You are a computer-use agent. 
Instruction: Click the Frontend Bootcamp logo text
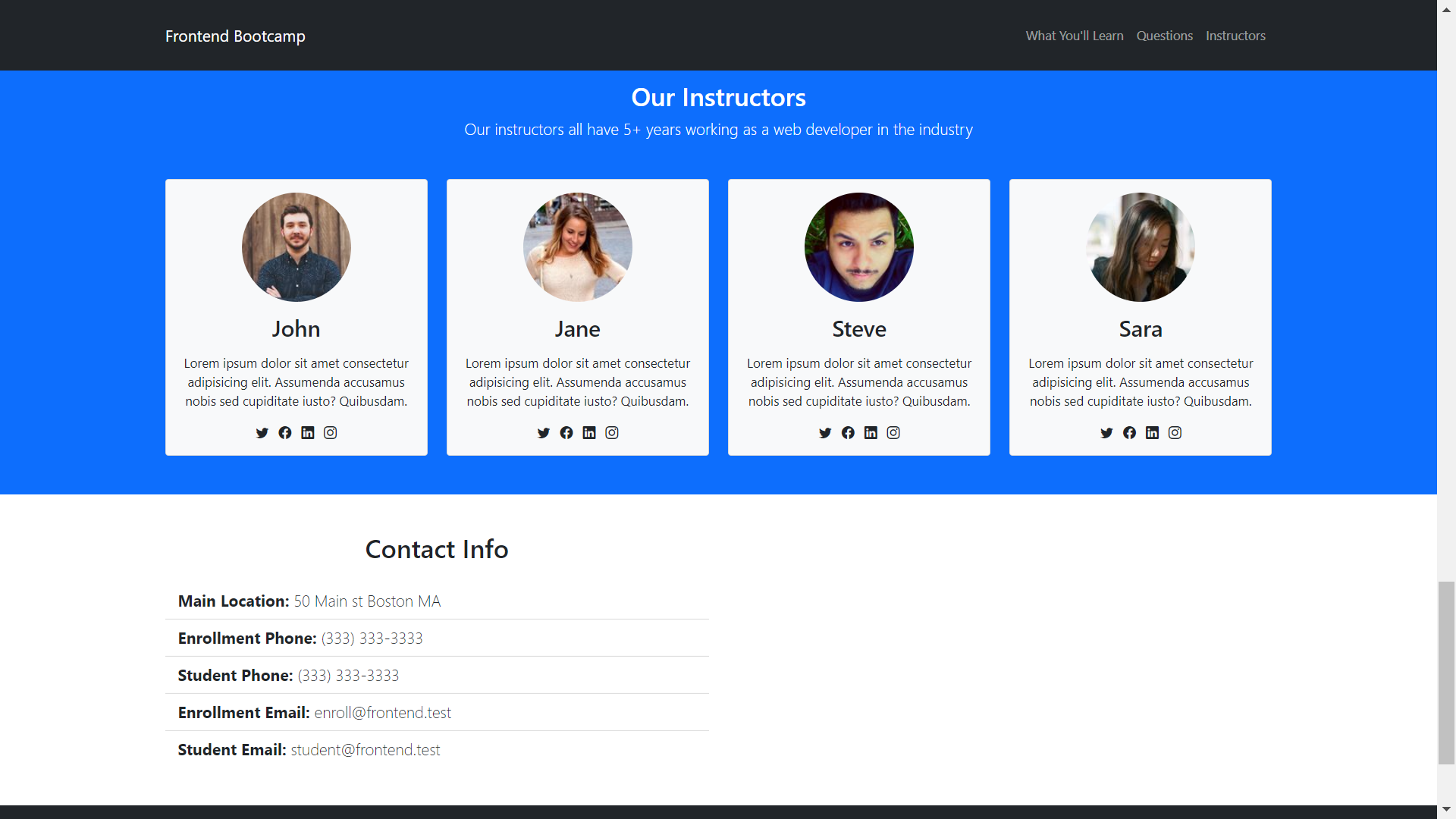[235, 36]
